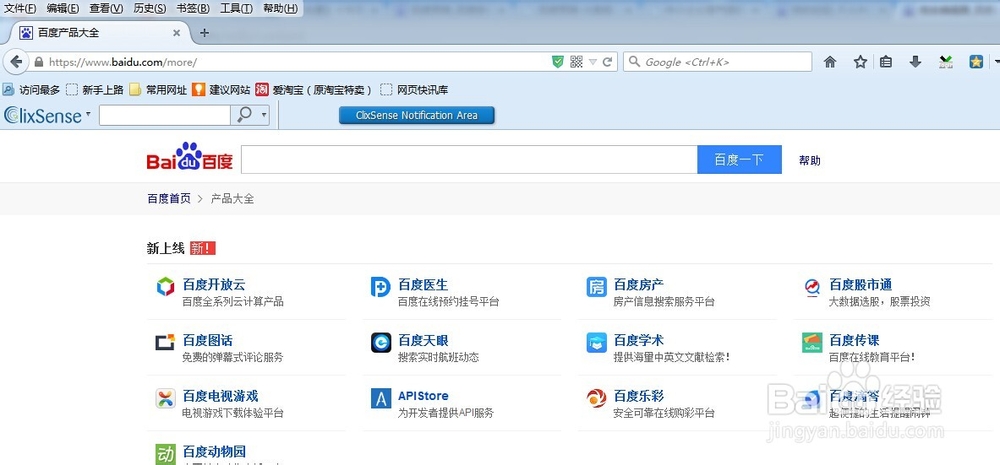1000x465 pixels.
Task: Click the ClixSense Notification Area button
Action: click(x=416, y=115)
